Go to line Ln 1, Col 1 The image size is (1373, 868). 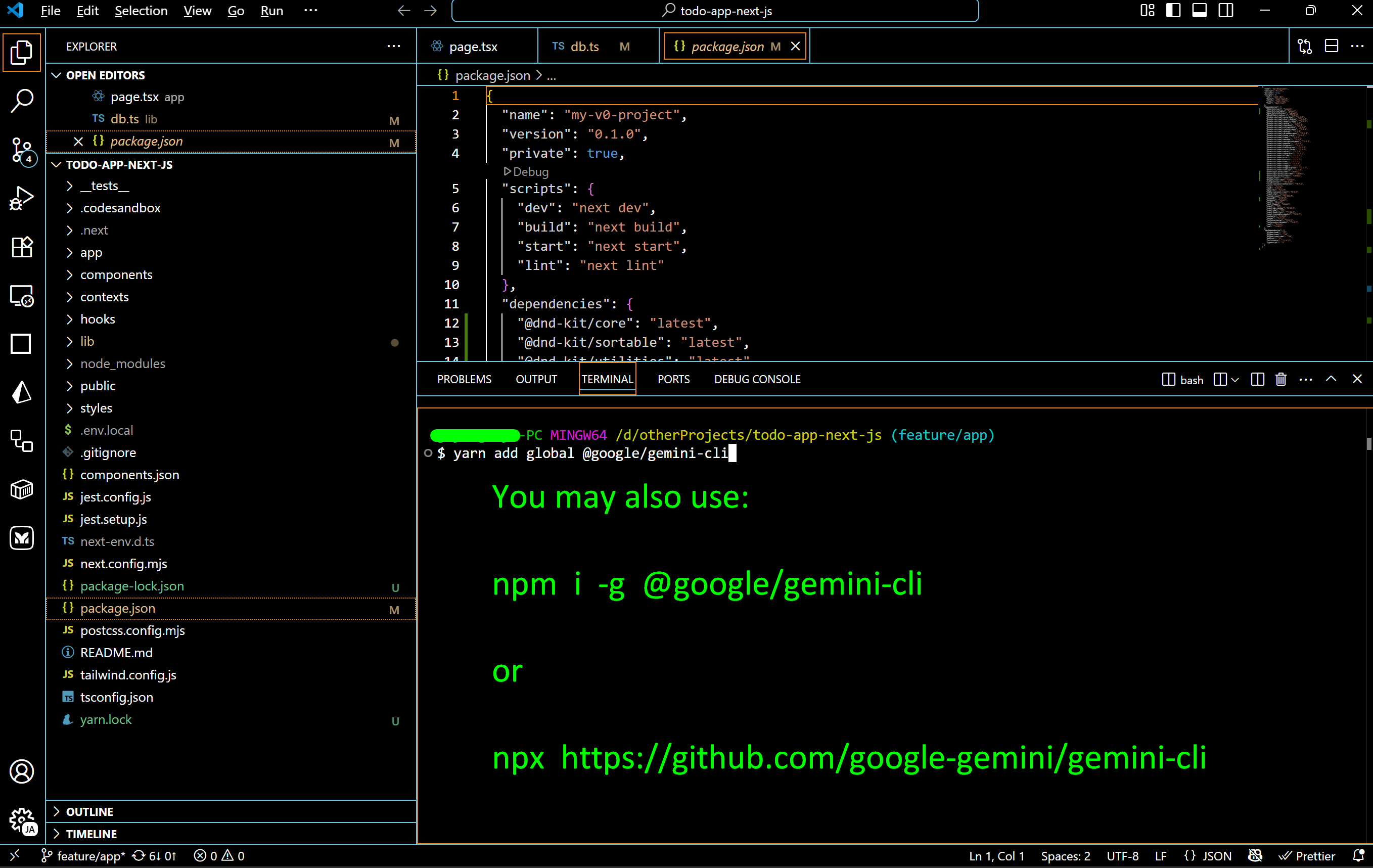[997, 855]
